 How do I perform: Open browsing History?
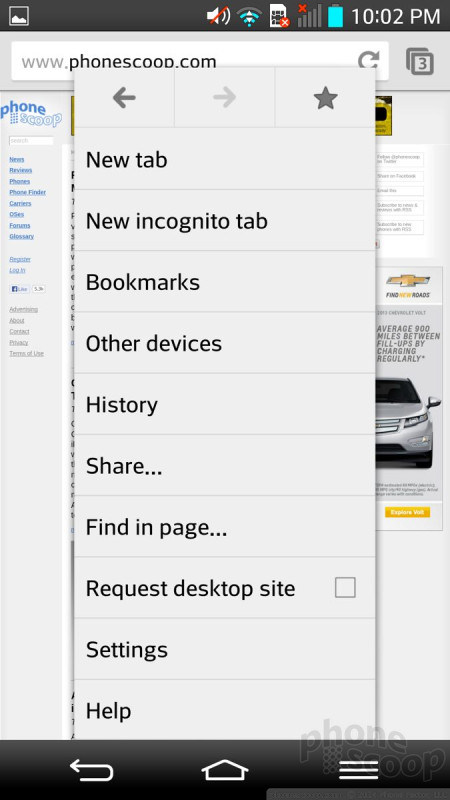pos(225,404)
